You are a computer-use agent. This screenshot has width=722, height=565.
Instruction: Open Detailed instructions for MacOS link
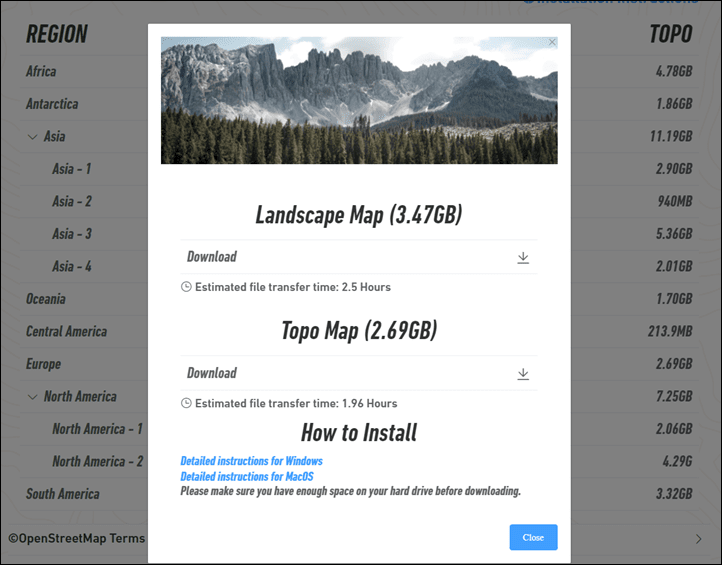[247, 476]
